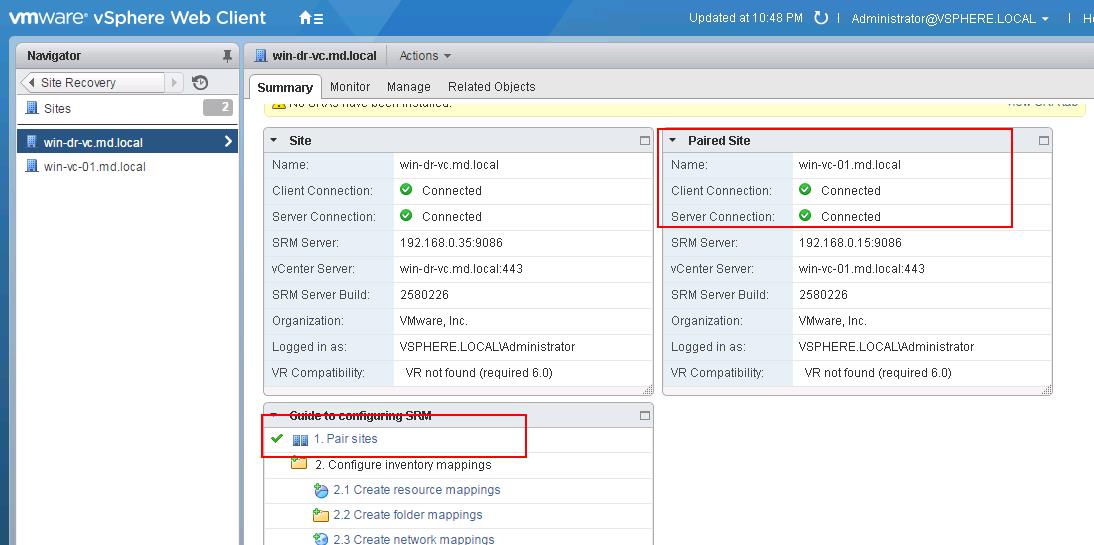Open the navigation history icon
Image resolution: width=1094 pixels, height=545 pixels.
point(200,82)
